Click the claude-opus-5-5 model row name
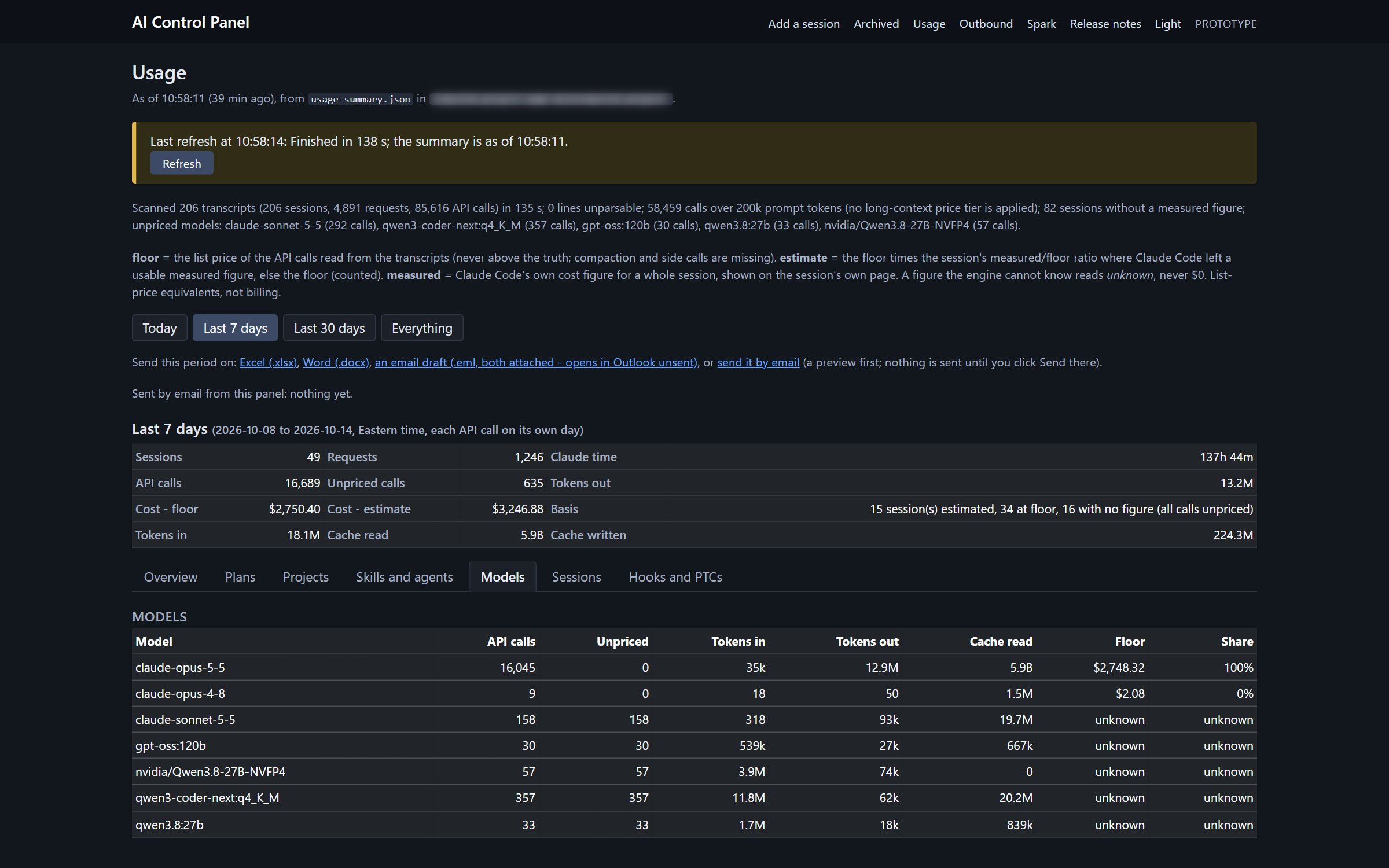The image size is (1389, 868). pos(180,667)
